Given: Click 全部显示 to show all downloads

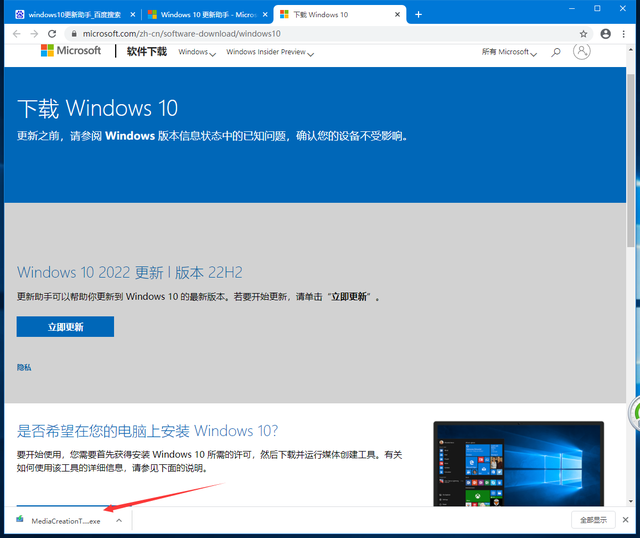Looking at the screenshot, I should (x=593, y=520).
